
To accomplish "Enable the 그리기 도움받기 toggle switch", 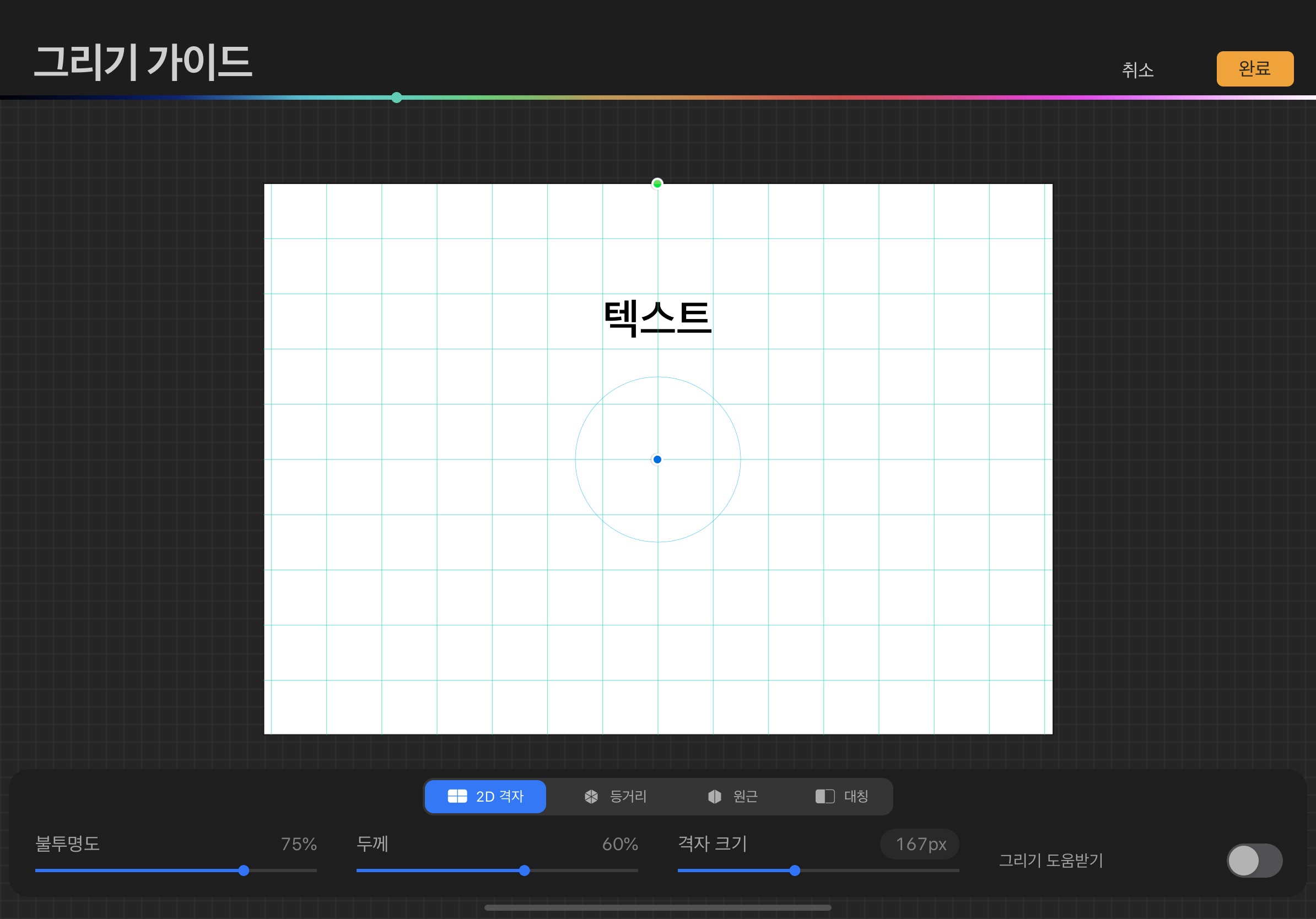I will click(1254, 860).
